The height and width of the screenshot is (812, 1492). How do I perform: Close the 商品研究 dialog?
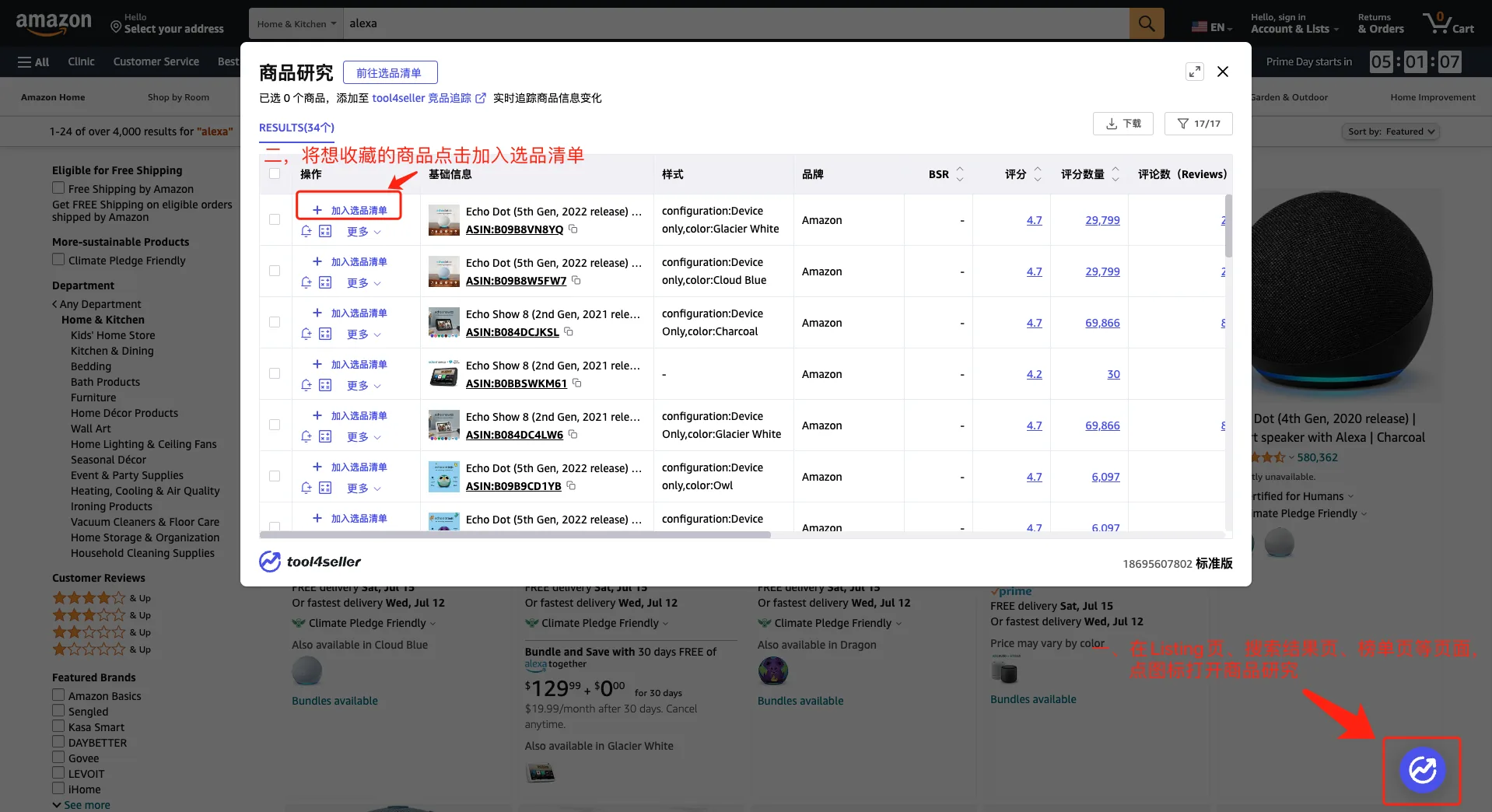click(x=1223, y=72)
